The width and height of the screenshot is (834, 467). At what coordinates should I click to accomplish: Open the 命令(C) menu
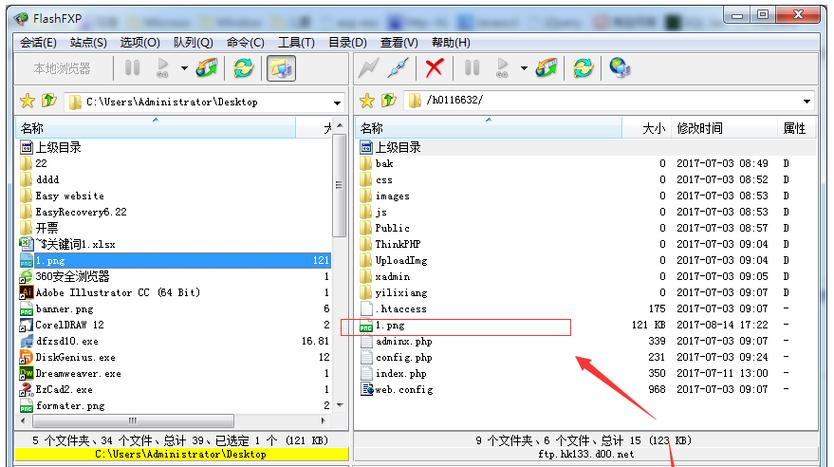pyautogui.click(x=245, y=43)
